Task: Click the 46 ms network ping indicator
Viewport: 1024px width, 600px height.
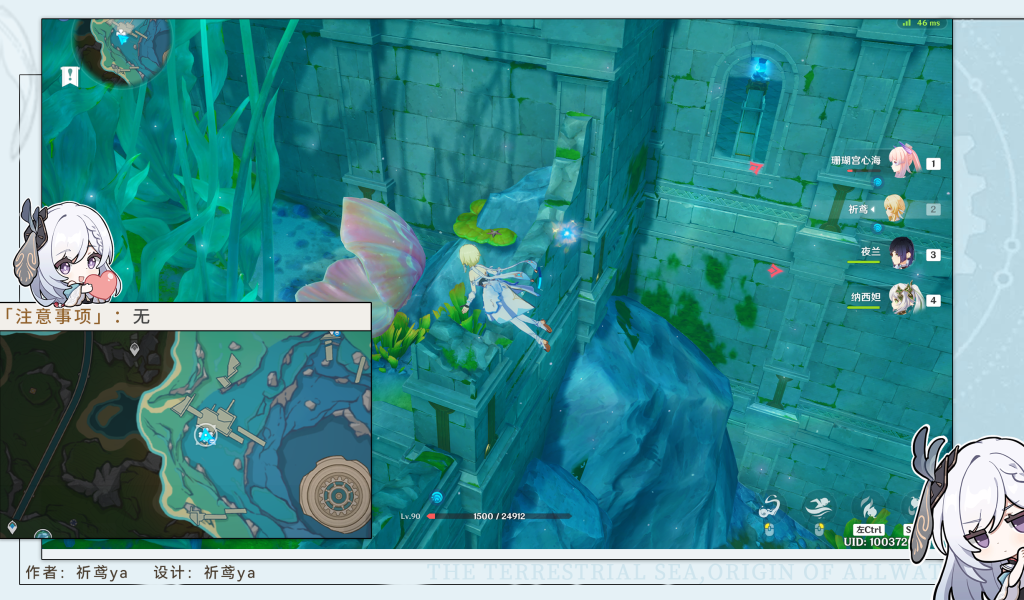Action: tap(921, 23)
